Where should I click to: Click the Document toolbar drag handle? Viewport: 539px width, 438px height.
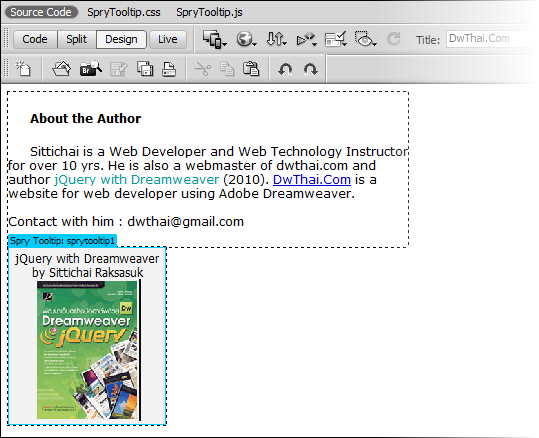(x=6, y=39)
